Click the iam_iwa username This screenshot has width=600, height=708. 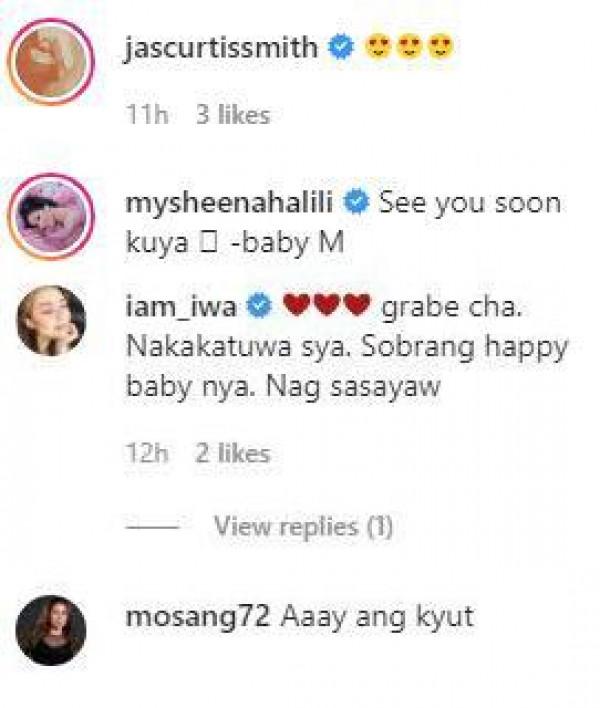(181, 307)
